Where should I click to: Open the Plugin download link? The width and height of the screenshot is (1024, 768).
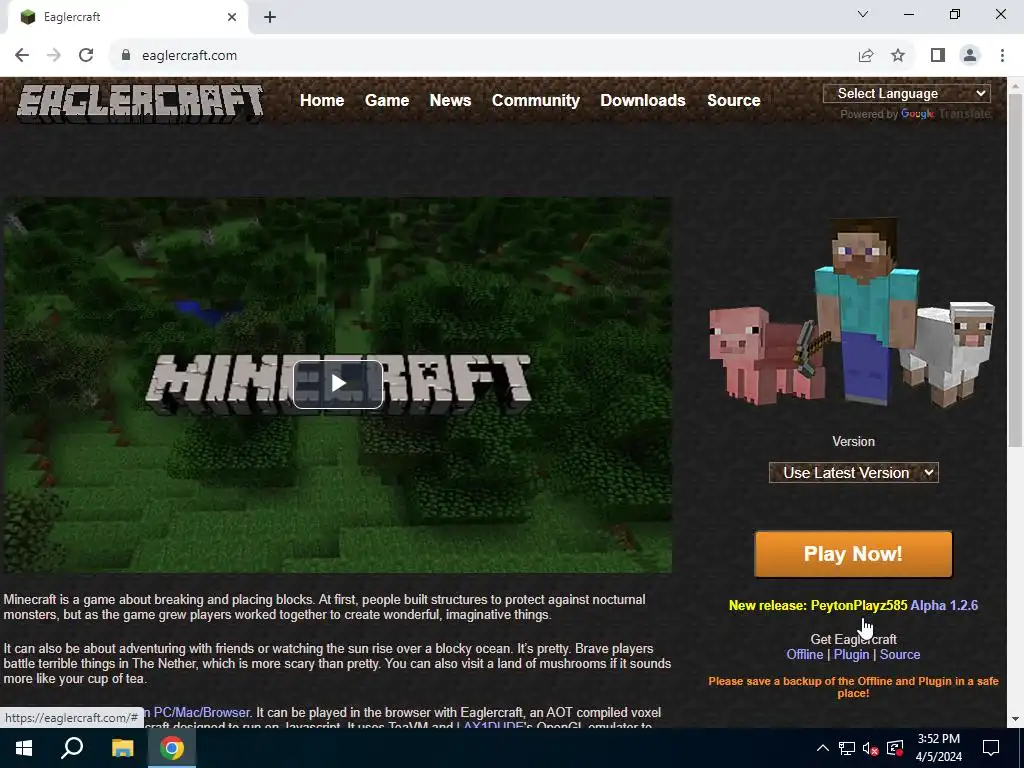(x=851, y=654)
